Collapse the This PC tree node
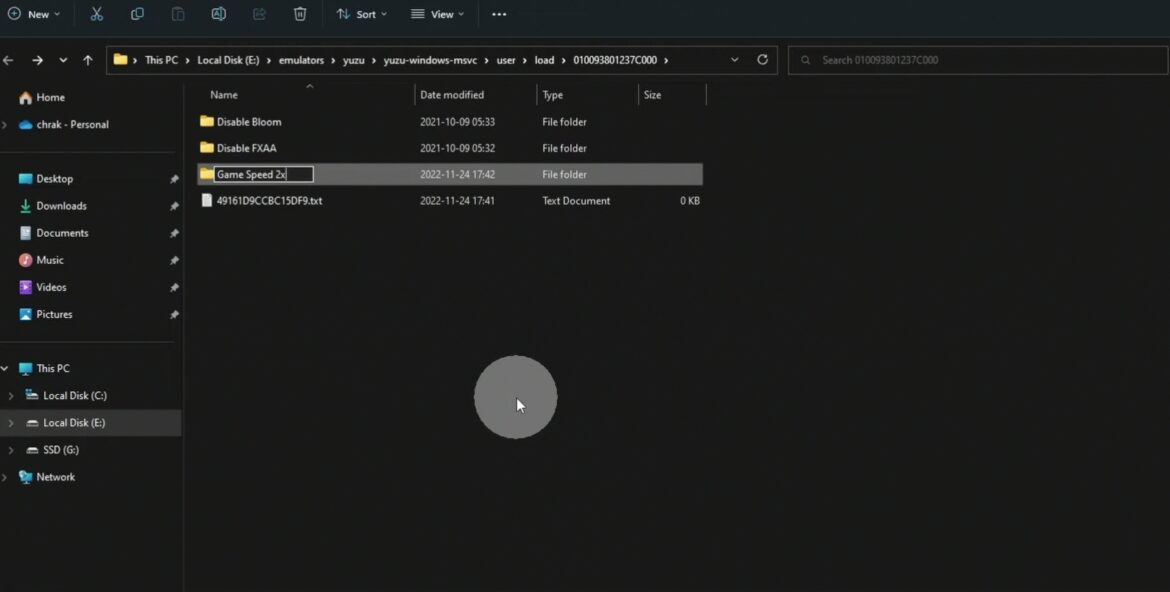This screenshot has width=1170, height=592. [5, 369]
